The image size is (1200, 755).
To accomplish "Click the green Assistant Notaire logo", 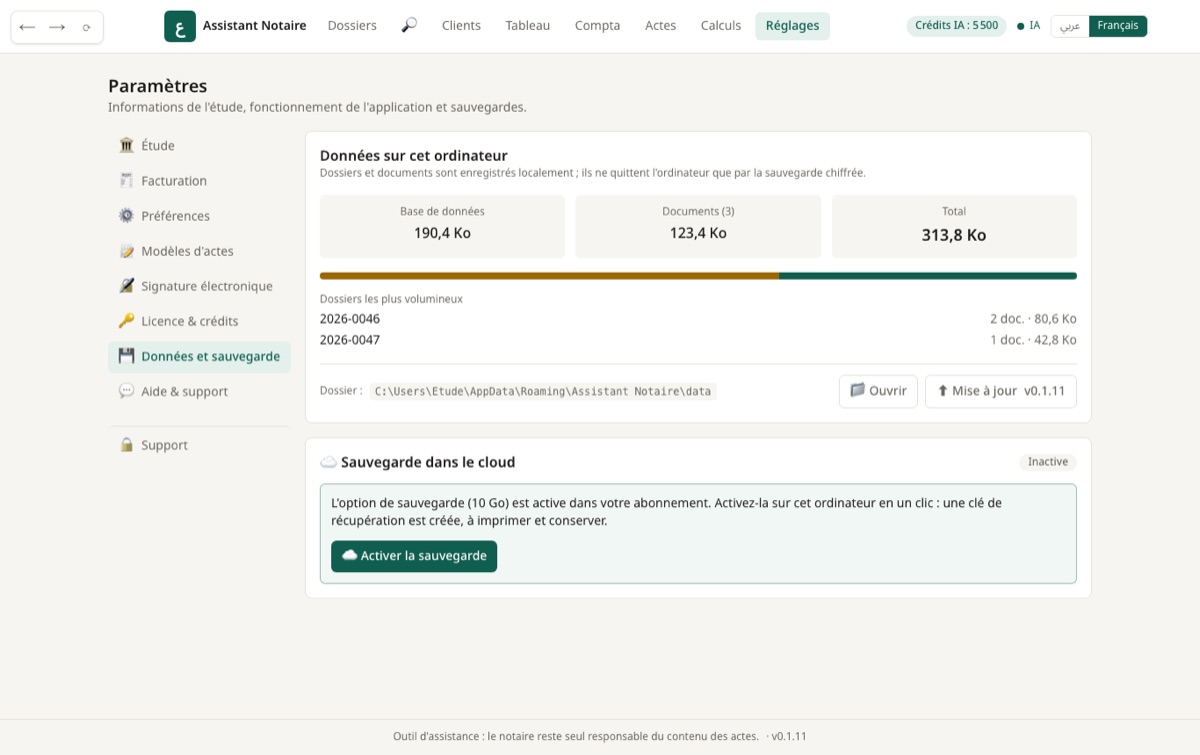I will point(180,26).
